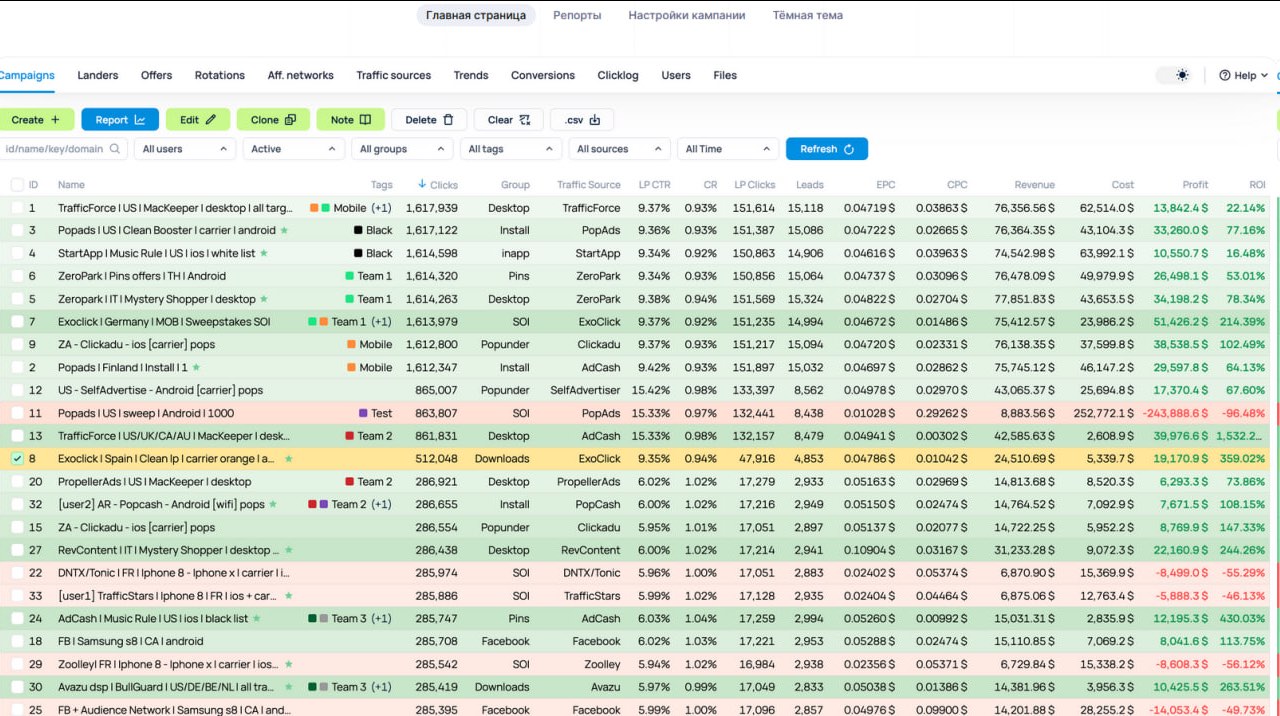This screenshot has height=716, width=1280.
Task: Click the download icon on .csv button
Action: pyautogui.click(x=595, y=120)
